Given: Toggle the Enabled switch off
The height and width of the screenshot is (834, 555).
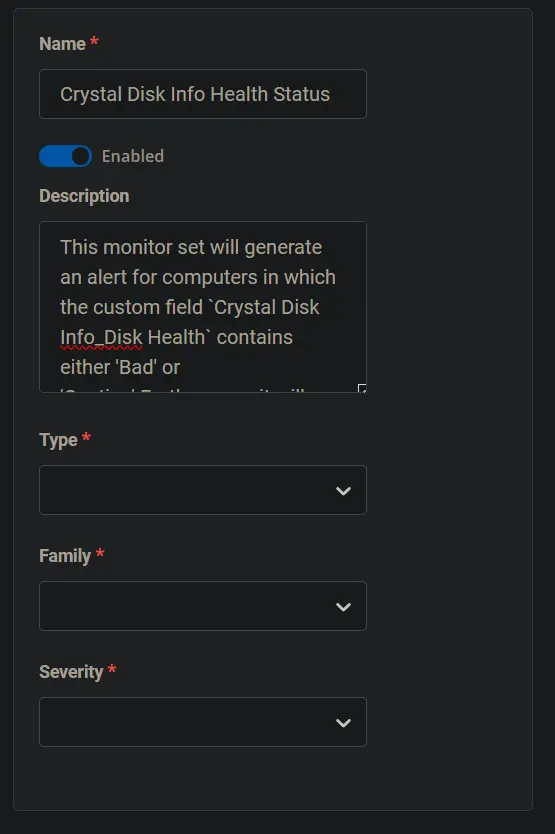Looking at the screenshot, I should pyautogui.click(x=65, y=156).
